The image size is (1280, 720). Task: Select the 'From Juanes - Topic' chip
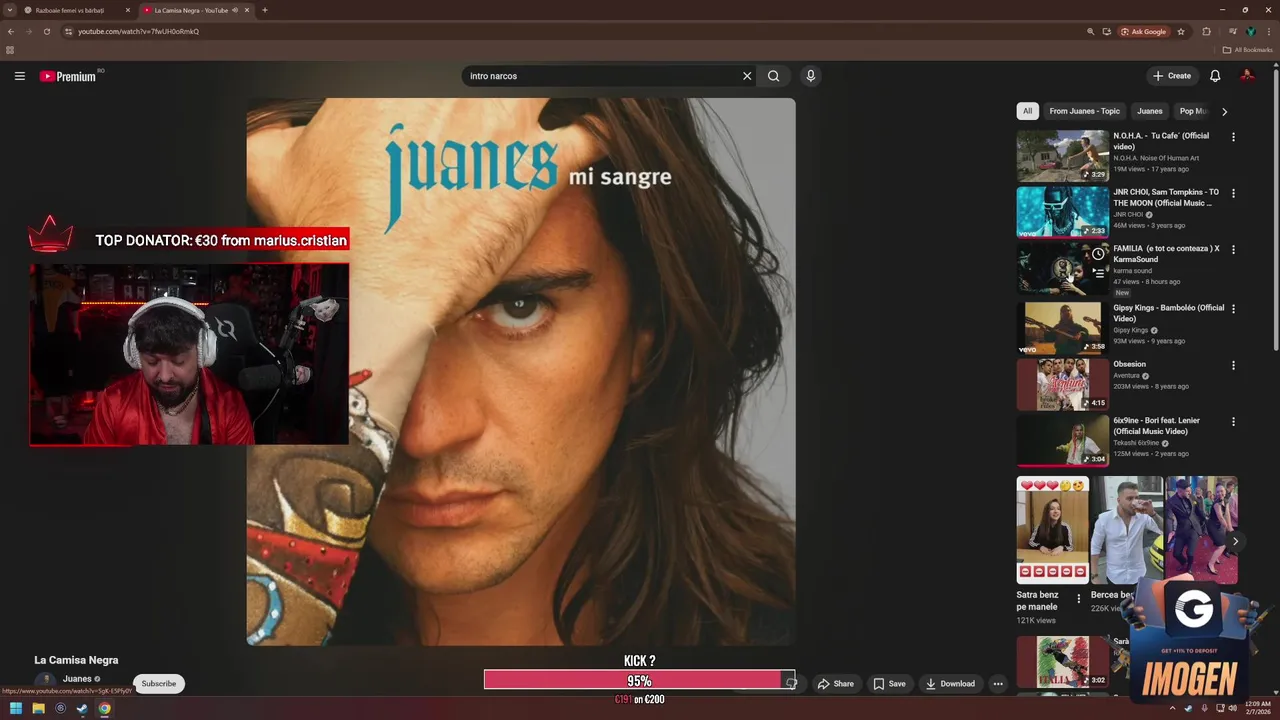point(1084,111)
